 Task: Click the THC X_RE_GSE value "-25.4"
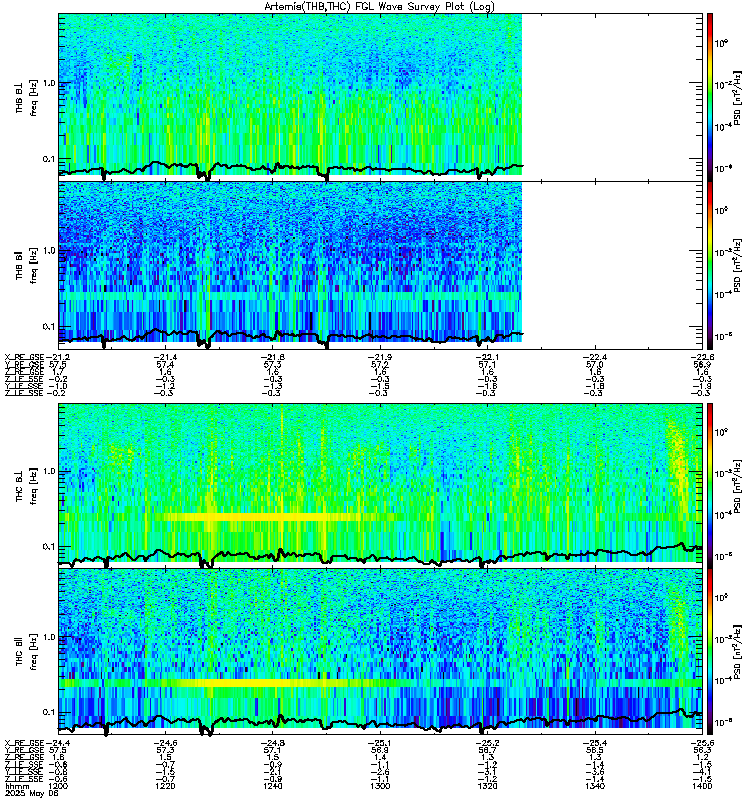(595, 743)
